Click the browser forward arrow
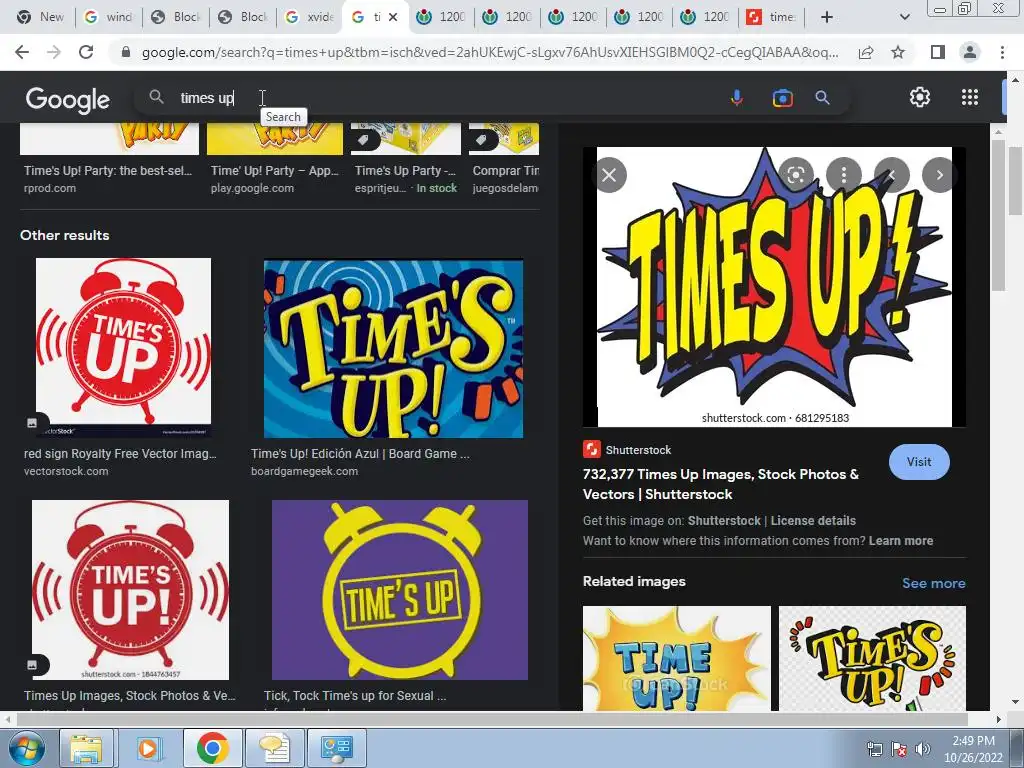 [x=54, y=52]
